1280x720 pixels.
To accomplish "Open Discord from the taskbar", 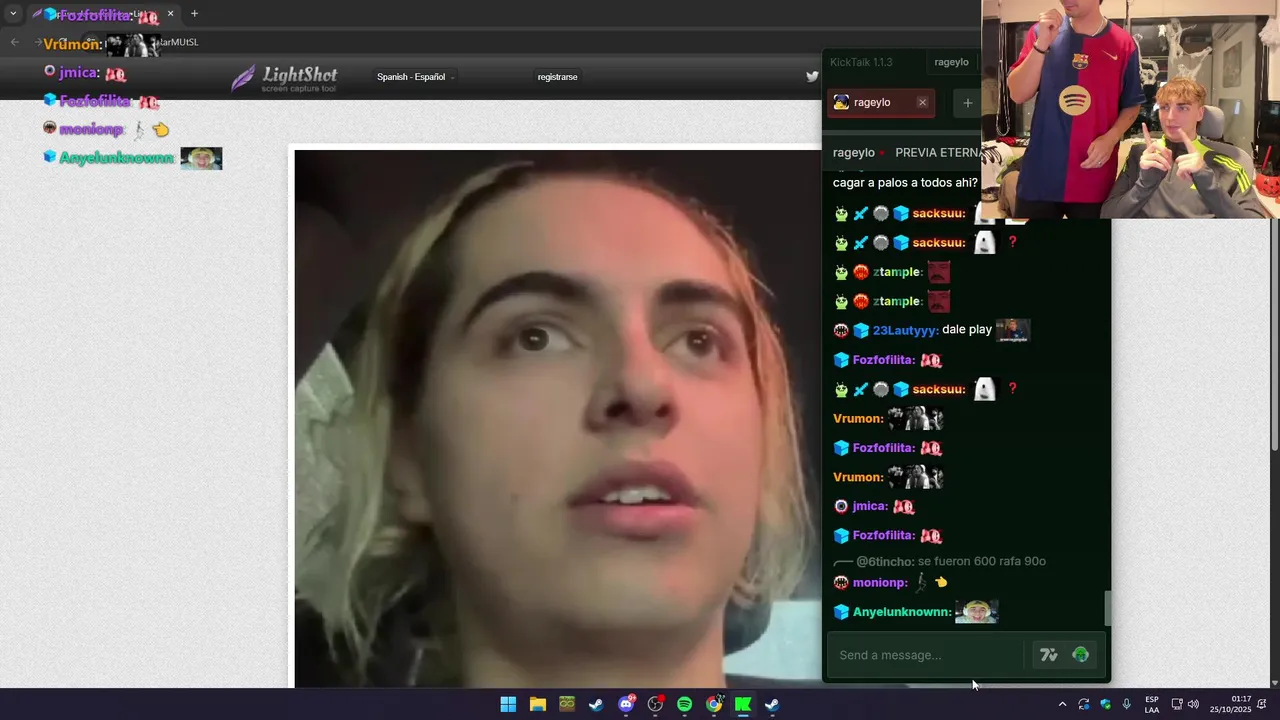I will click(x=626, y=704).
